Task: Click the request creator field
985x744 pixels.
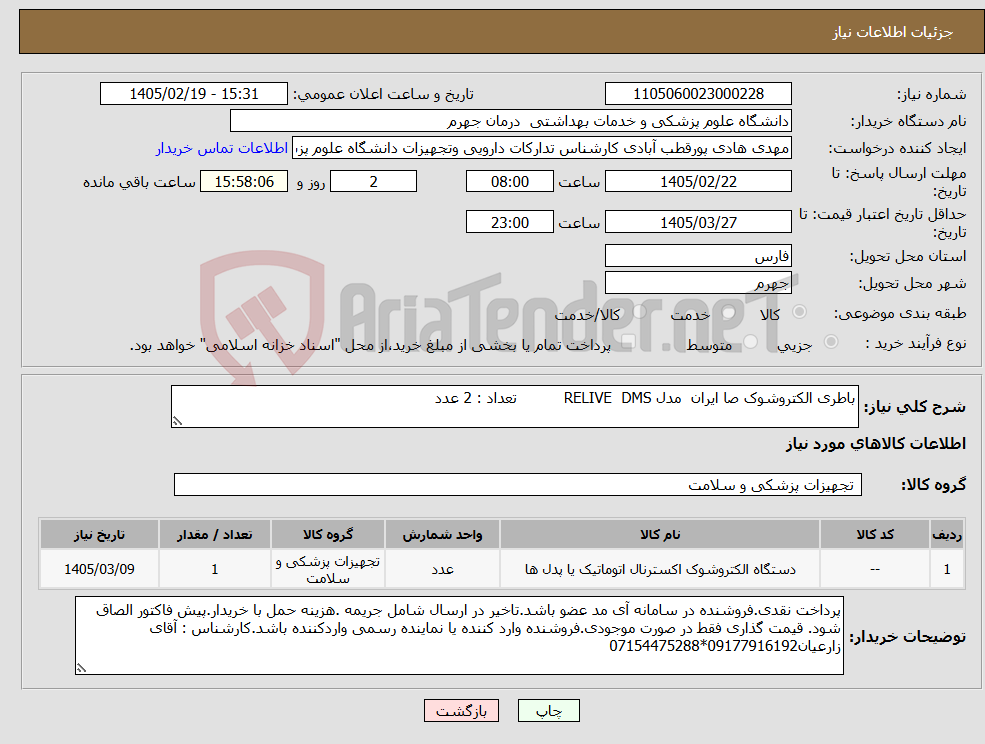Action: coord(541,148)
